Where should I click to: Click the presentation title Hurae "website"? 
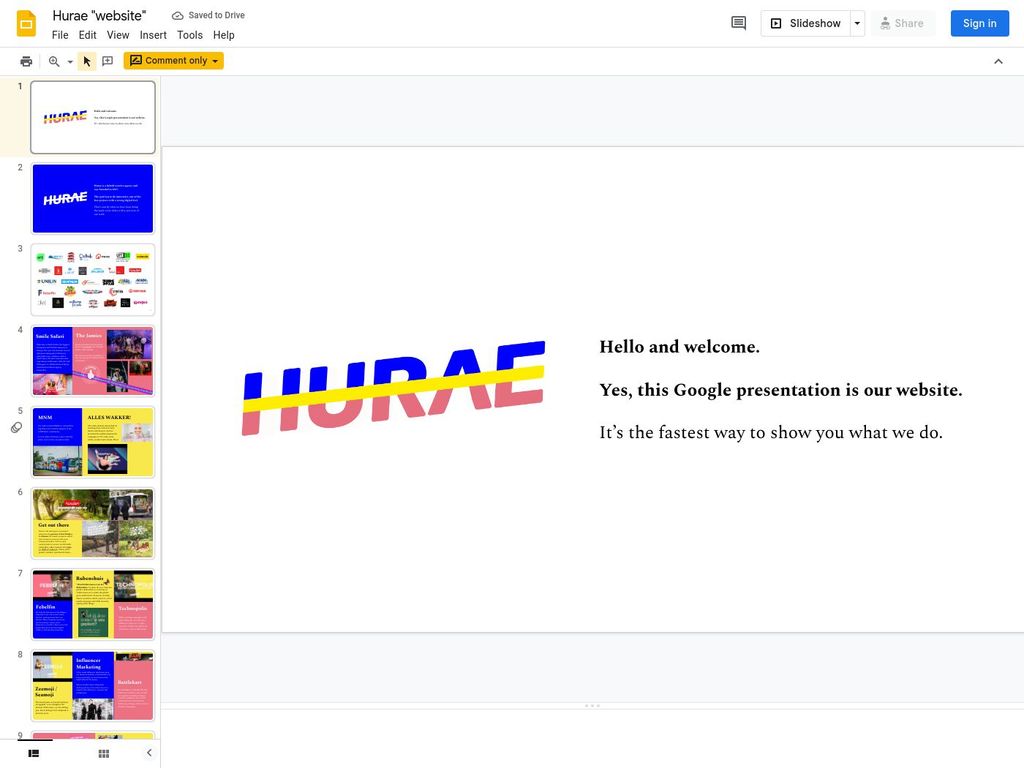(x=99, y=15)
